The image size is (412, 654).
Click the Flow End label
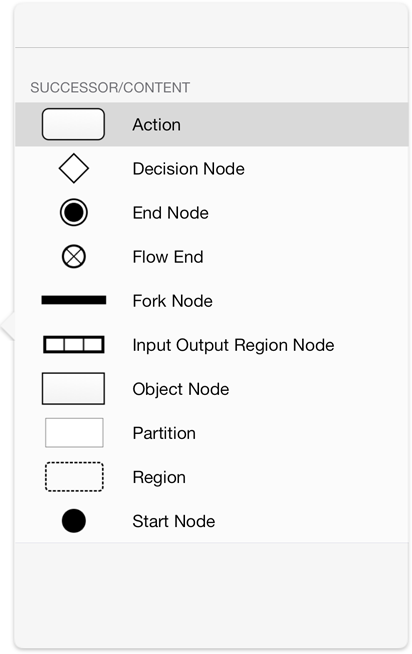coord(168,257)
